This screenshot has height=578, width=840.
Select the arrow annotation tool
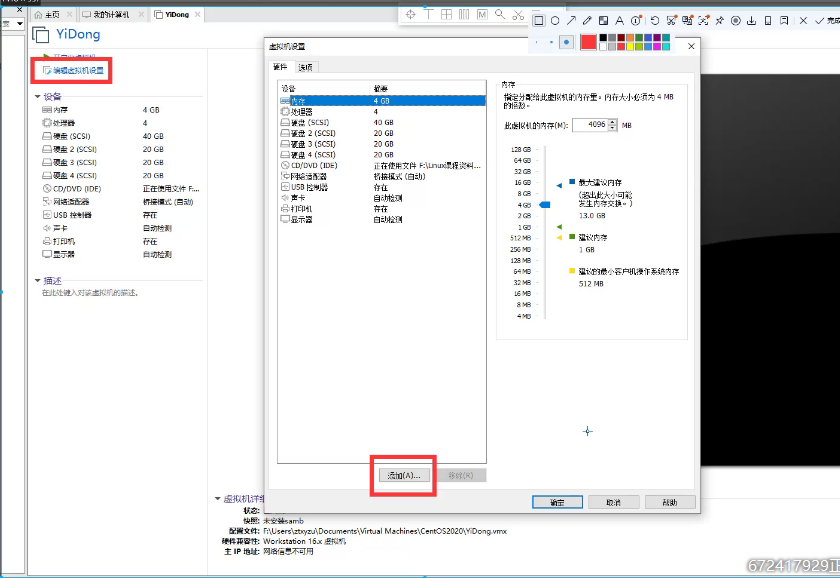pos(571,21)
